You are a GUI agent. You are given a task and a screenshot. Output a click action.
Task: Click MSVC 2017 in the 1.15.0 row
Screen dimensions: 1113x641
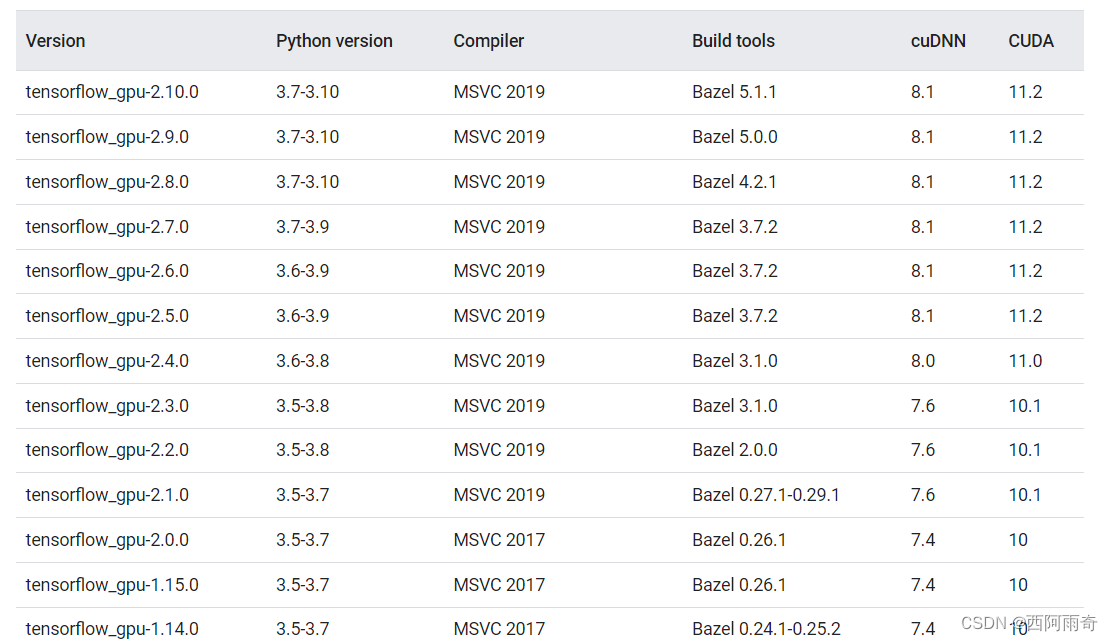tap(499, 585)
